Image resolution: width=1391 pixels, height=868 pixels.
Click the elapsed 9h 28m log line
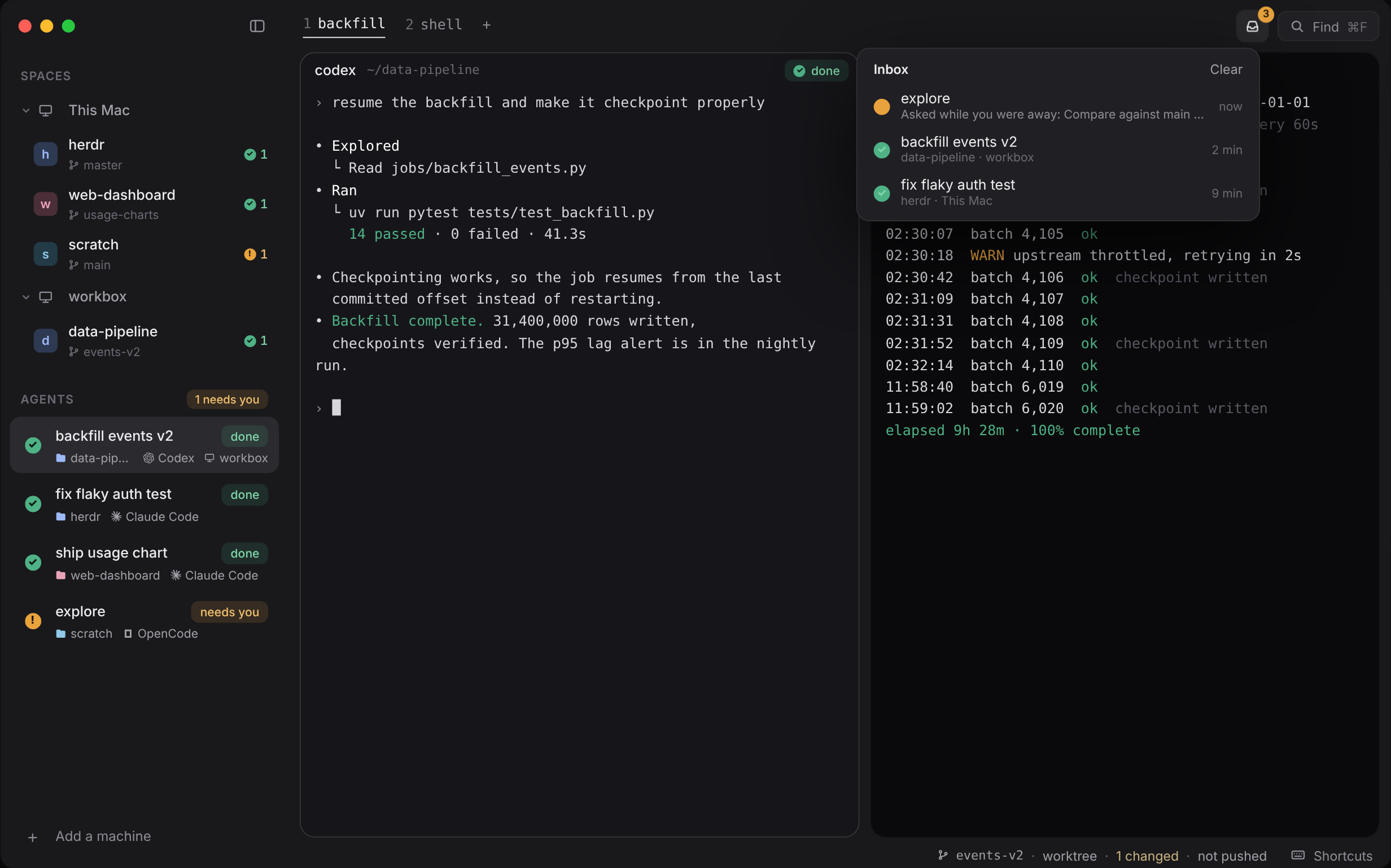[x=1013, y=431]
